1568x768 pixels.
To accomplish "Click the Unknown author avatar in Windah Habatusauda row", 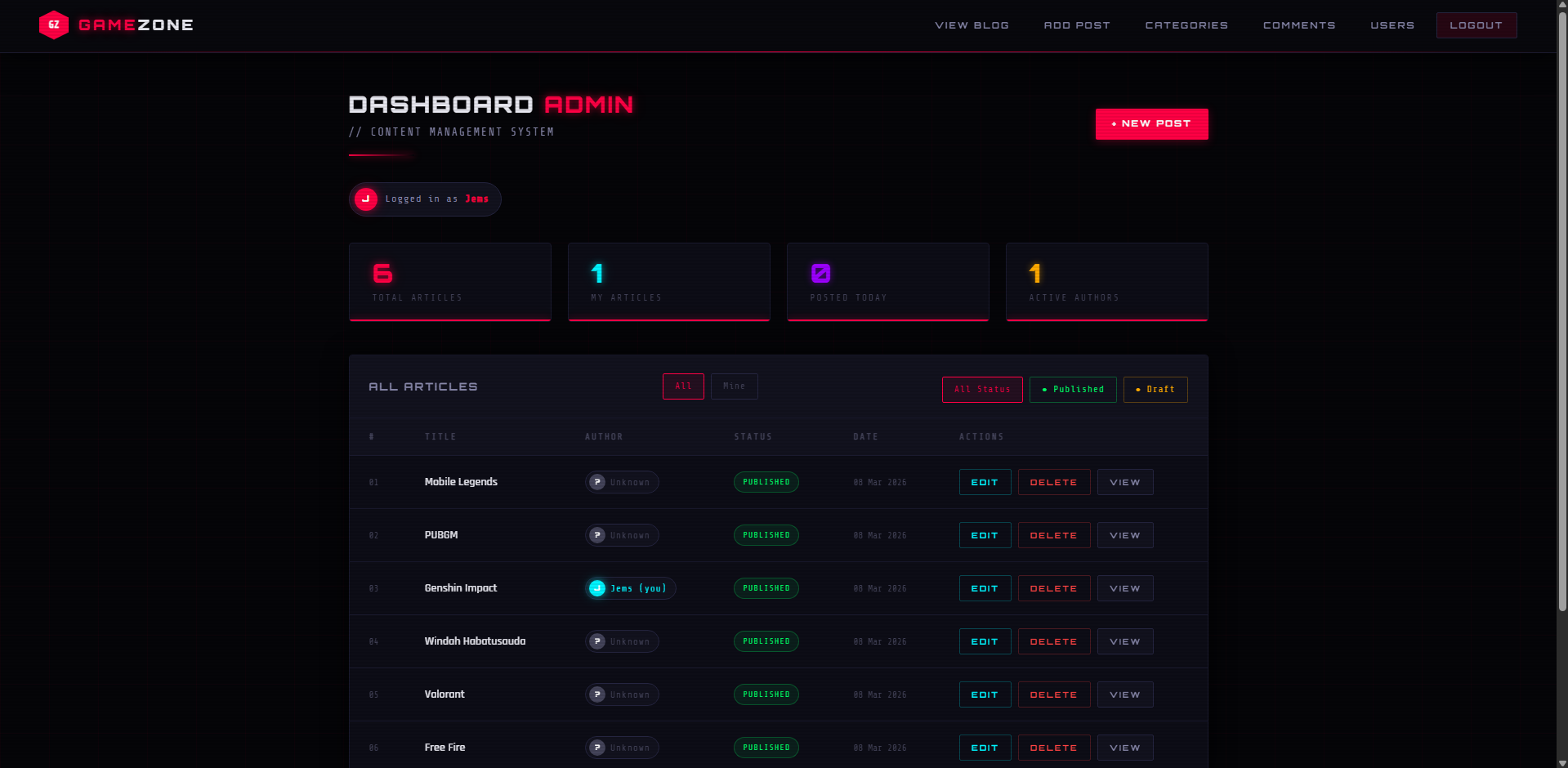I will point(597,641).
